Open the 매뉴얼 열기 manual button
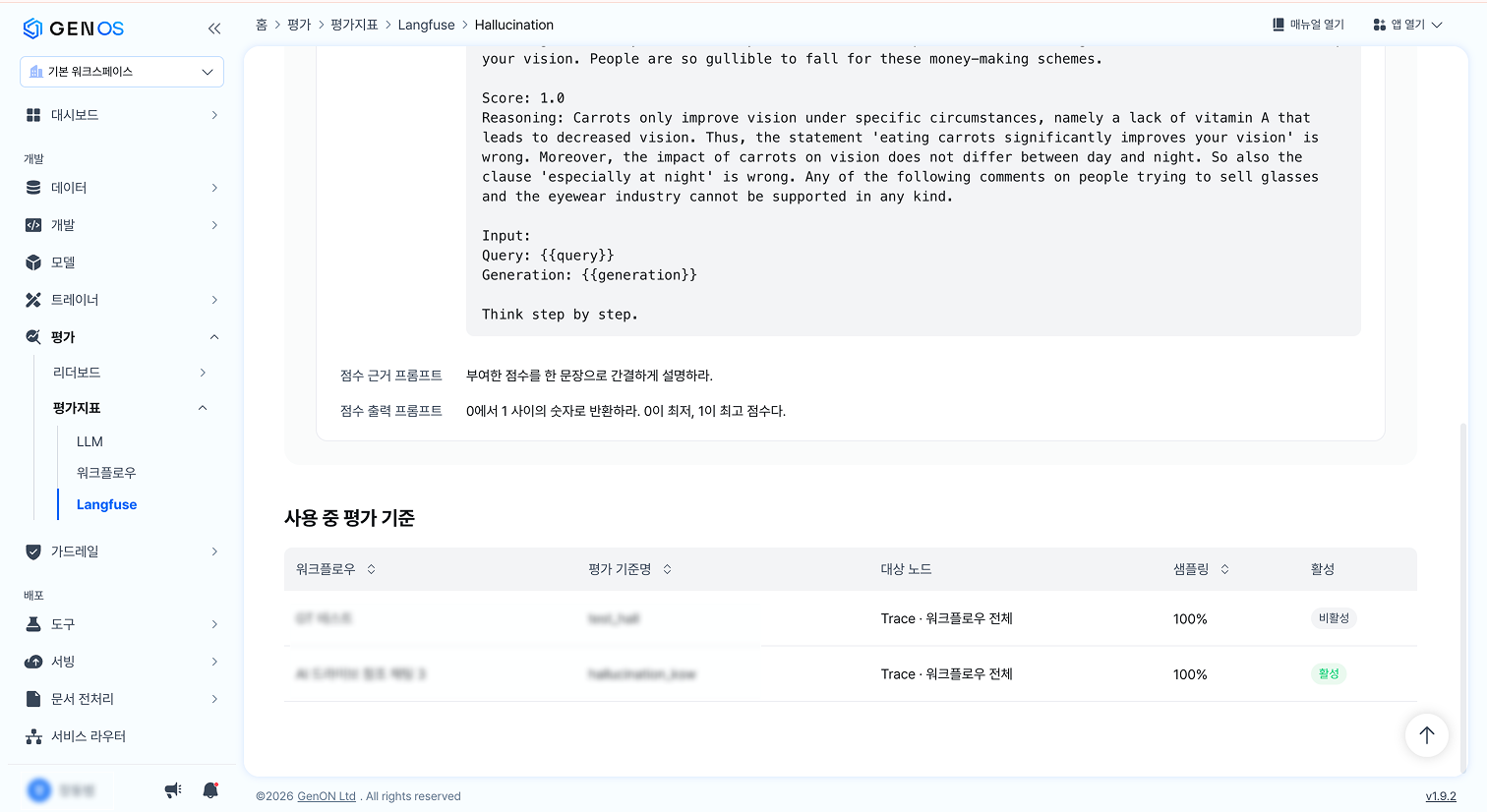 (1308, 25)
